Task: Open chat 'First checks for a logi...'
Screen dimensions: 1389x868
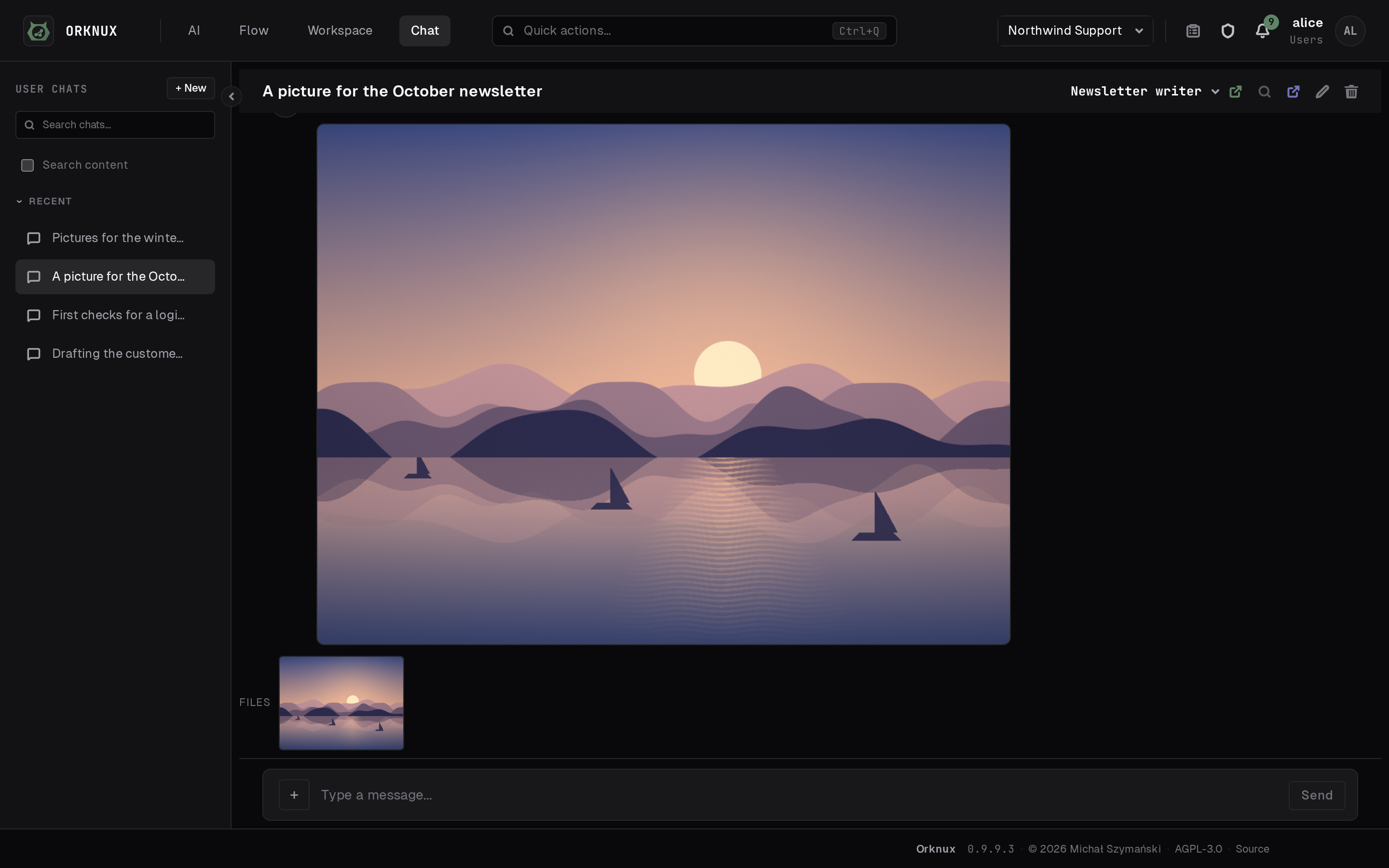Action: coord(115,315)
